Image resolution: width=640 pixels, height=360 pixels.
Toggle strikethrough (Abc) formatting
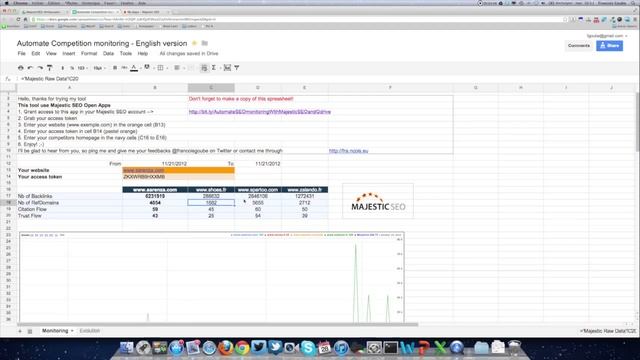pyautogui.click(x=124, y=68)
